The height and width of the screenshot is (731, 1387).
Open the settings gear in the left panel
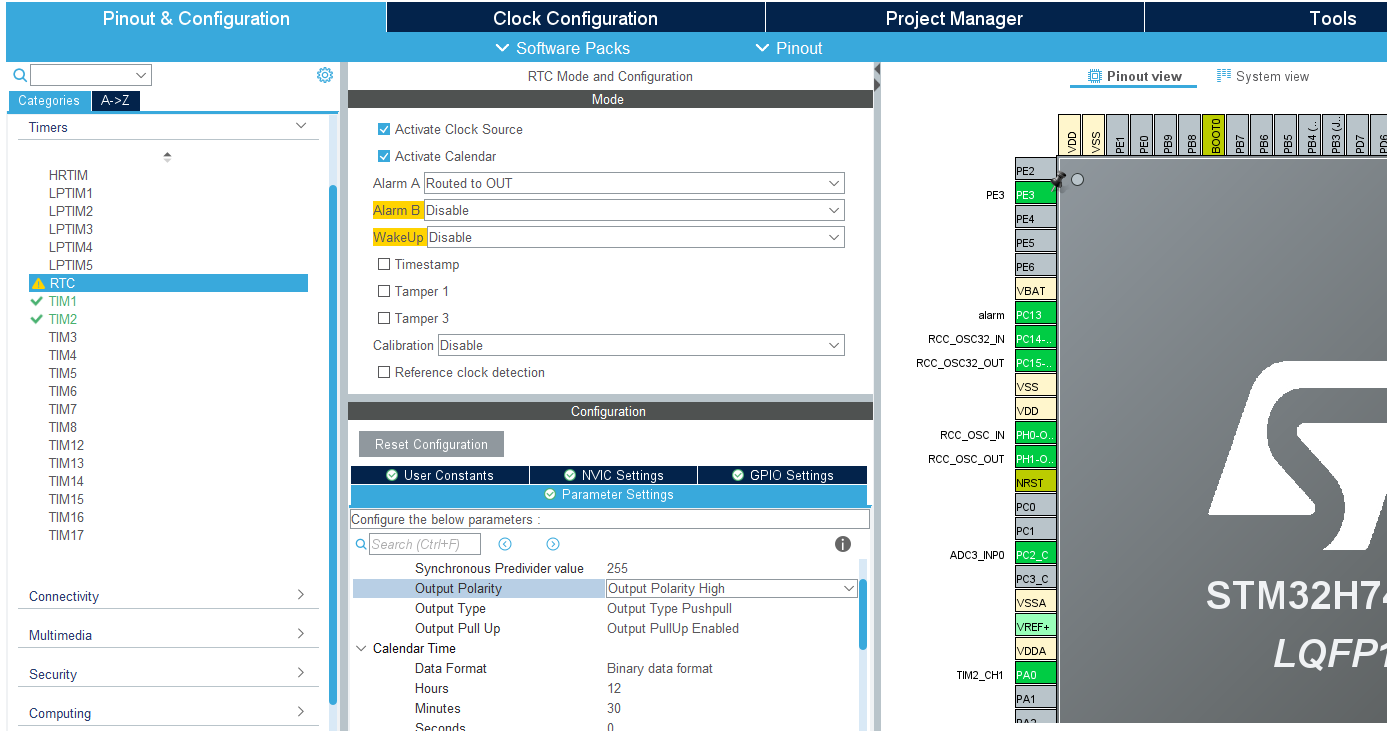324,74
